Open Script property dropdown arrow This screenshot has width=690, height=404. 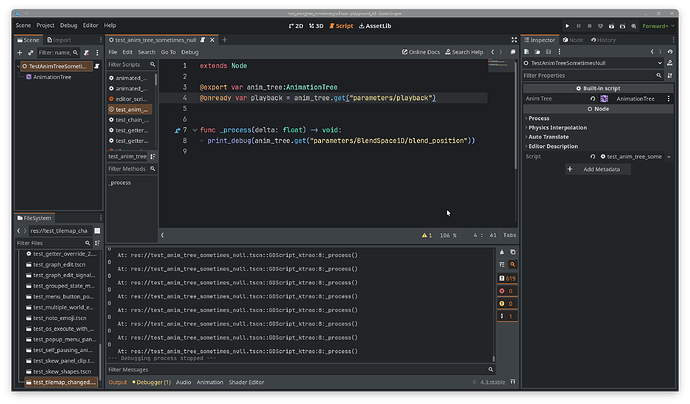click(669, 157)
